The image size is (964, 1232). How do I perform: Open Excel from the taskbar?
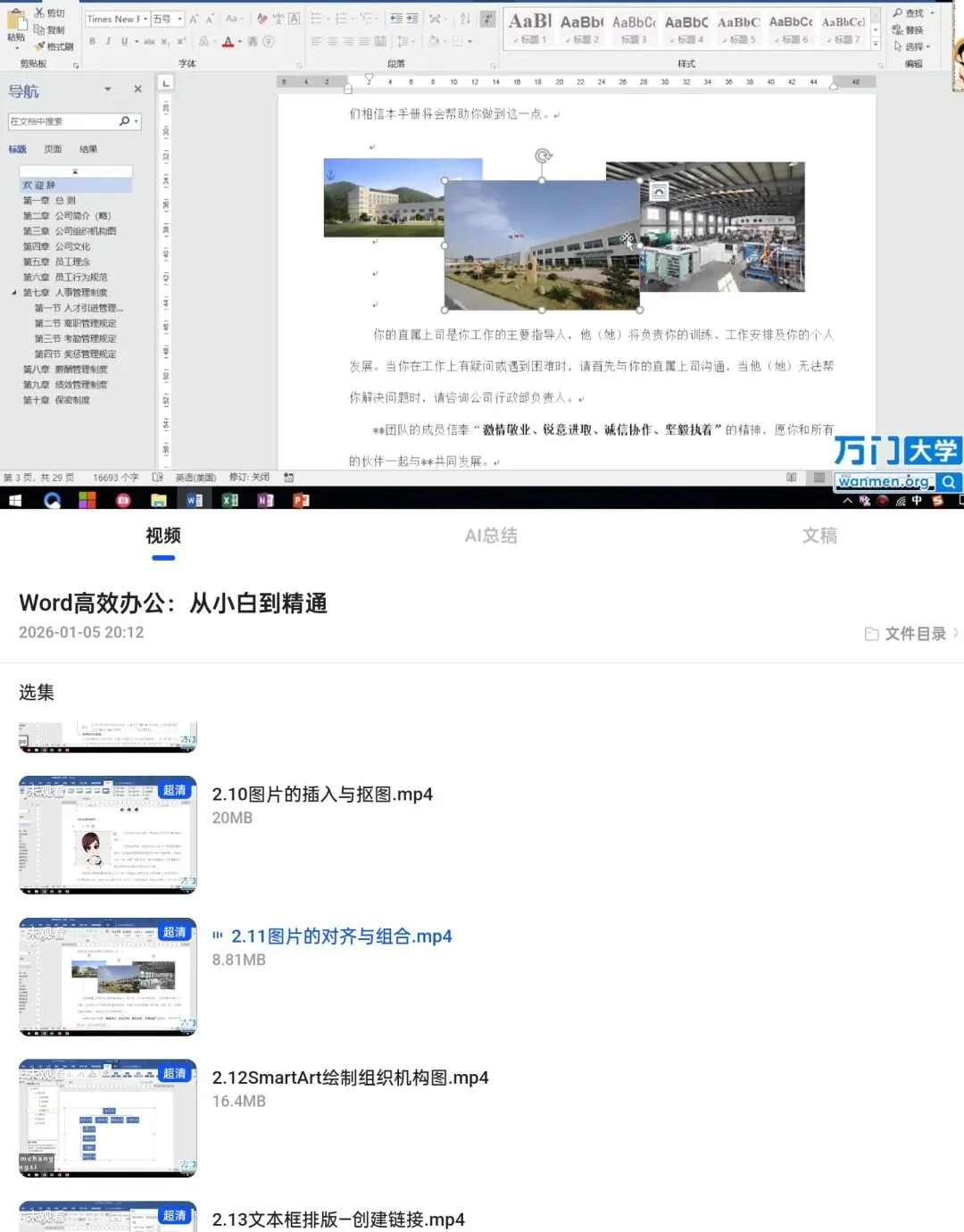point(229,501)
